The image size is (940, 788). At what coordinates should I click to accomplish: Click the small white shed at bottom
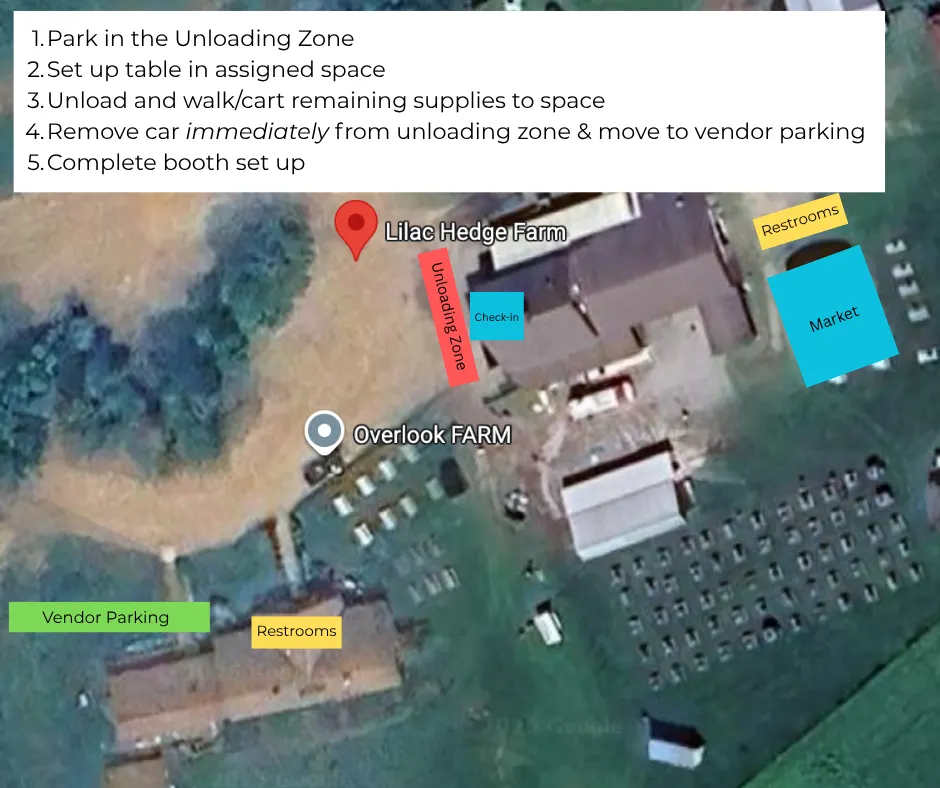pos(675,741)
